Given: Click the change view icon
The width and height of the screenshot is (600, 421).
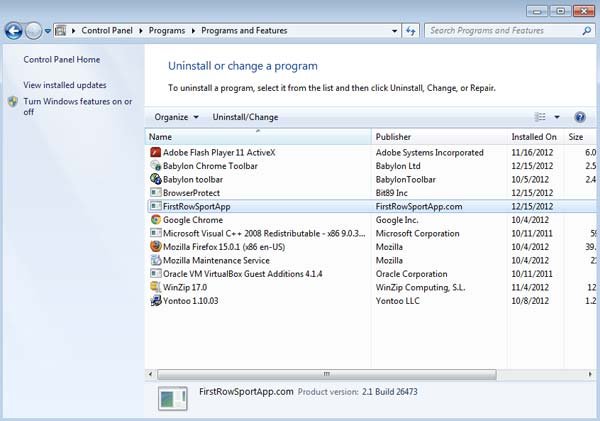Looking at the screenshot, I should [x=540, y=117].
